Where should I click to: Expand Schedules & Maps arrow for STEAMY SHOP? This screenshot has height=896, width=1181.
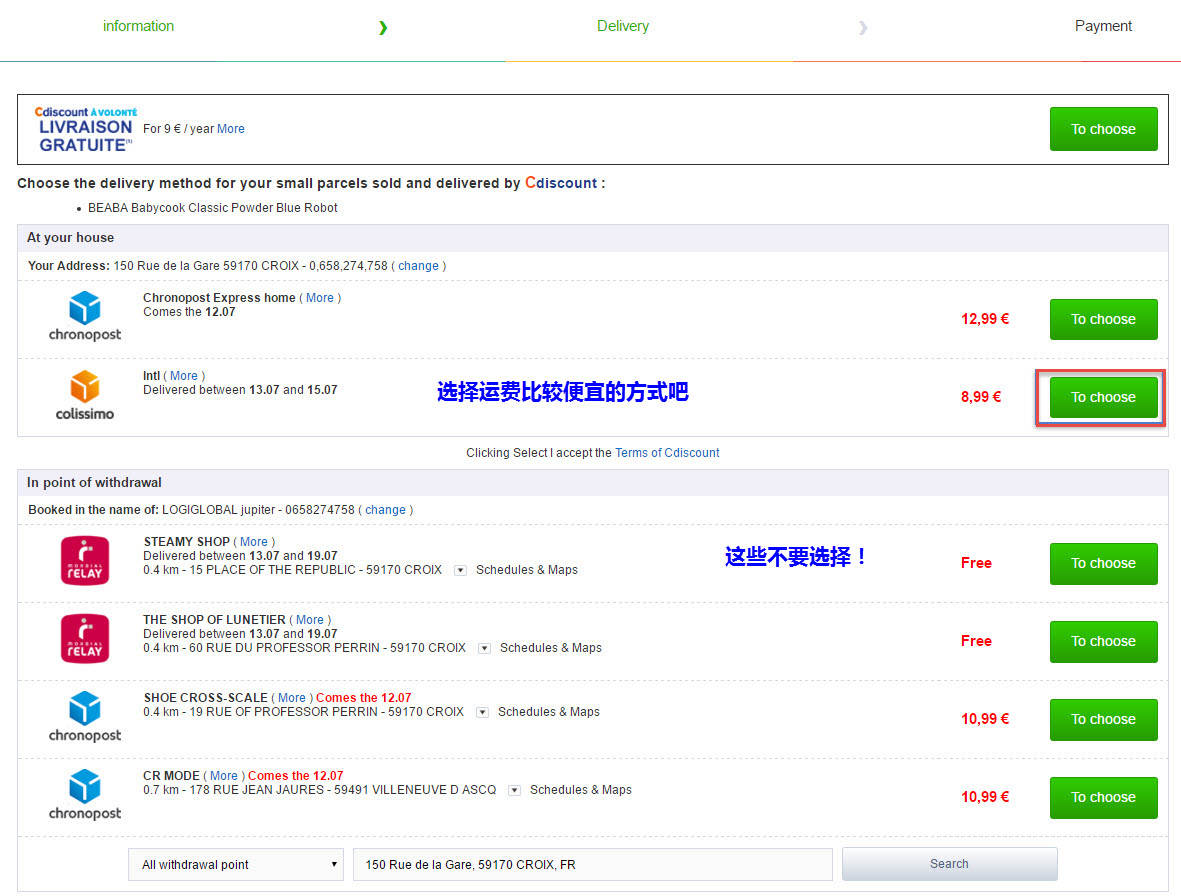coord(460,570)
